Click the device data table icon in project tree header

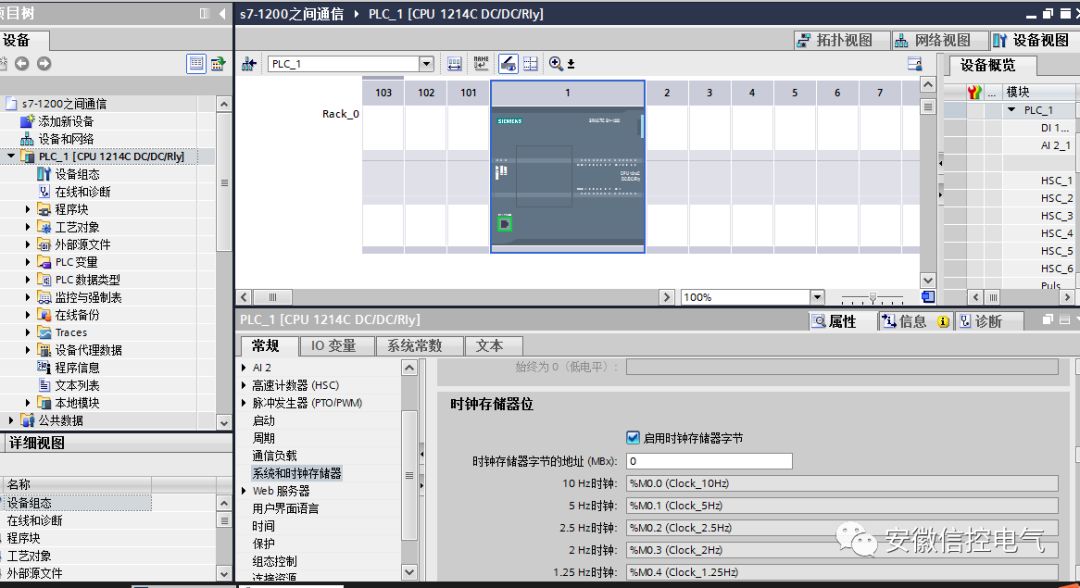(x=196, y=63)
